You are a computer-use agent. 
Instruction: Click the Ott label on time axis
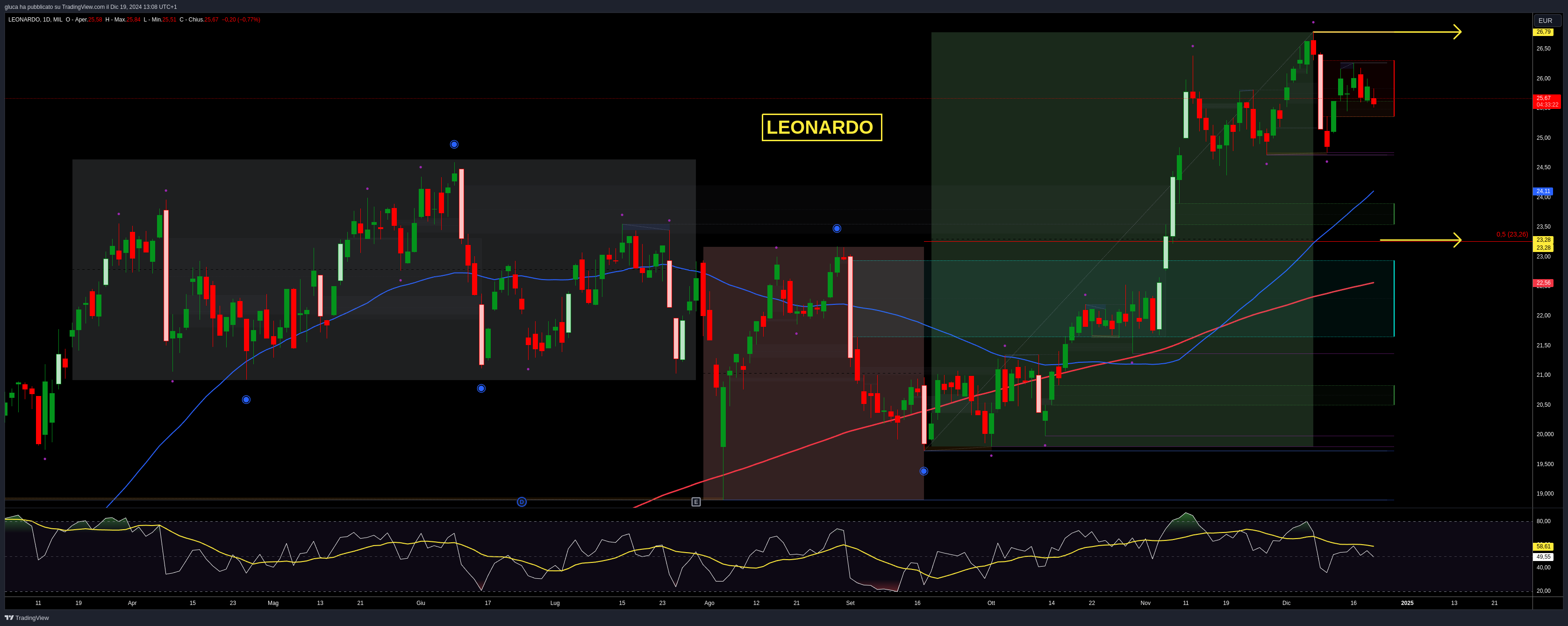point(991,603)
